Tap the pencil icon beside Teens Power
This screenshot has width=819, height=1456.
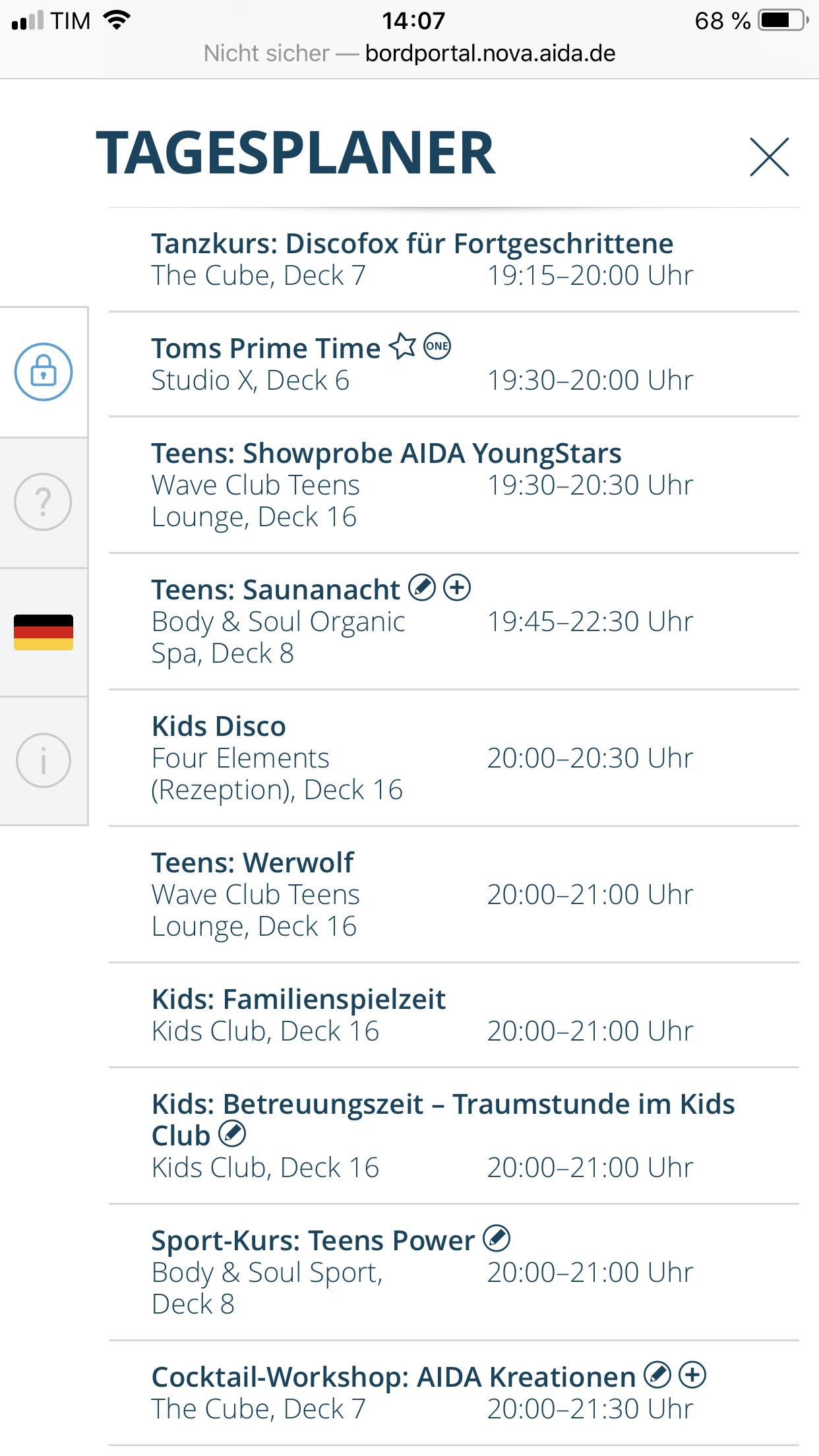click(497, 1238)
